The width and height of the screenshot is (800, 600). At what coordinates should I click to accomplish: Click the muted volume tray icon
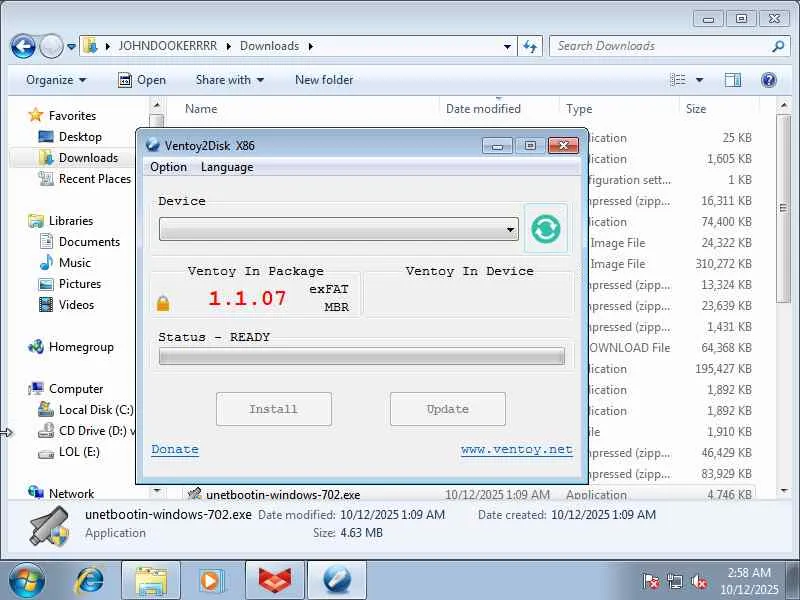(698, 581)
